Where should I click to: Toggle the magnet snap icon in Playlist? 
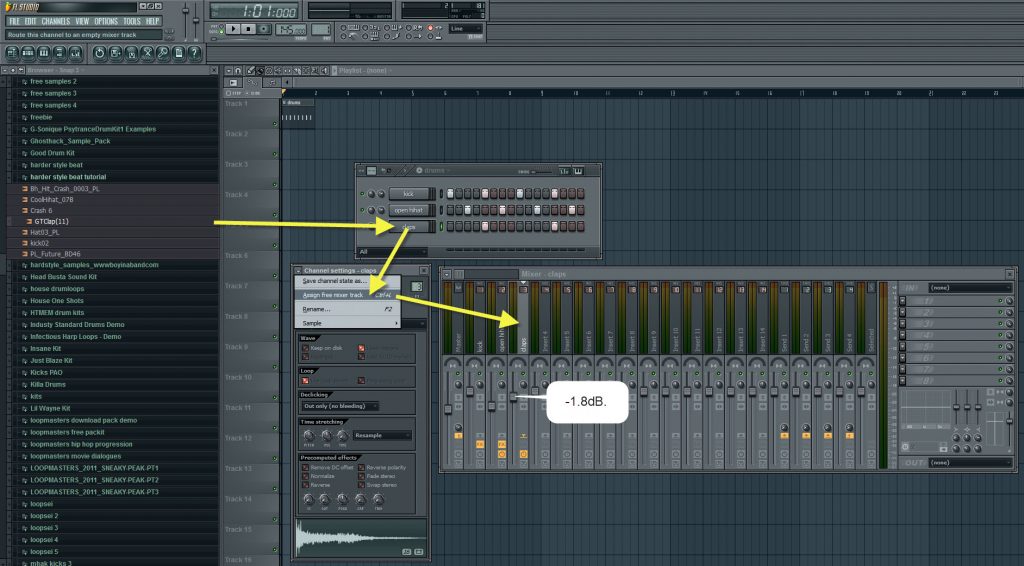click(238, 71)
